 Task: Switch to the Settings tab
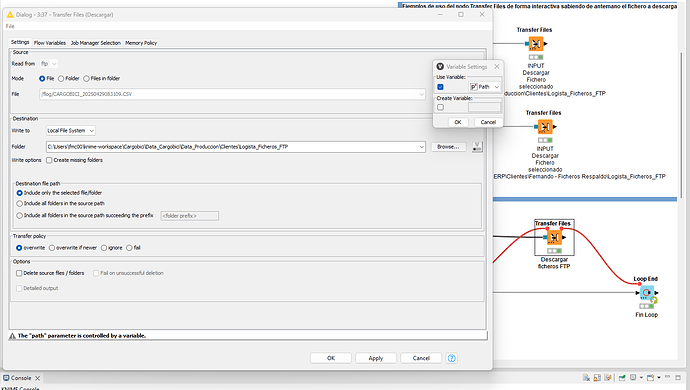coord(20,42)
